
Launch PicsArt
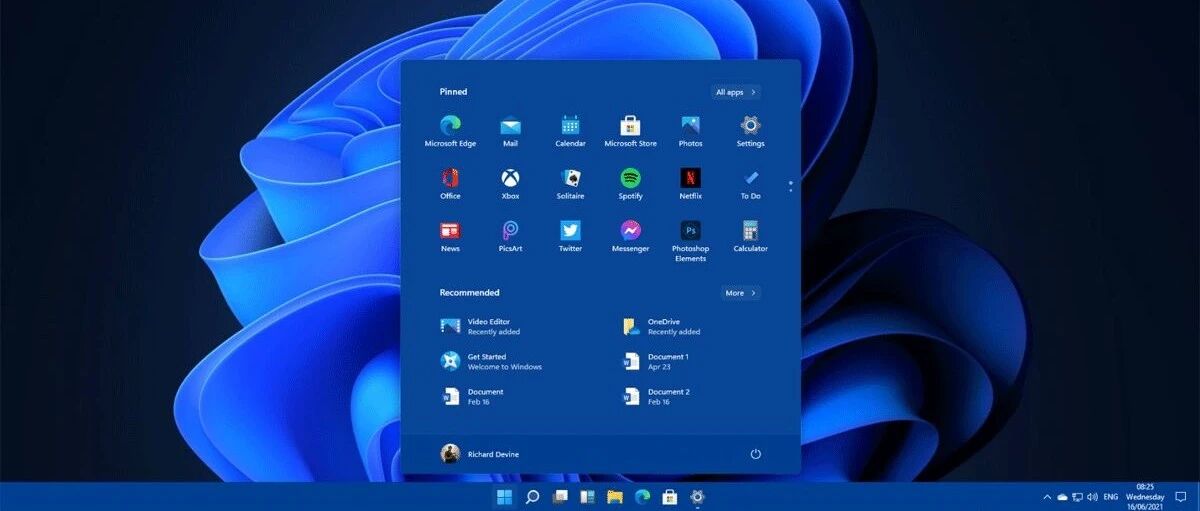click(510, 237)
